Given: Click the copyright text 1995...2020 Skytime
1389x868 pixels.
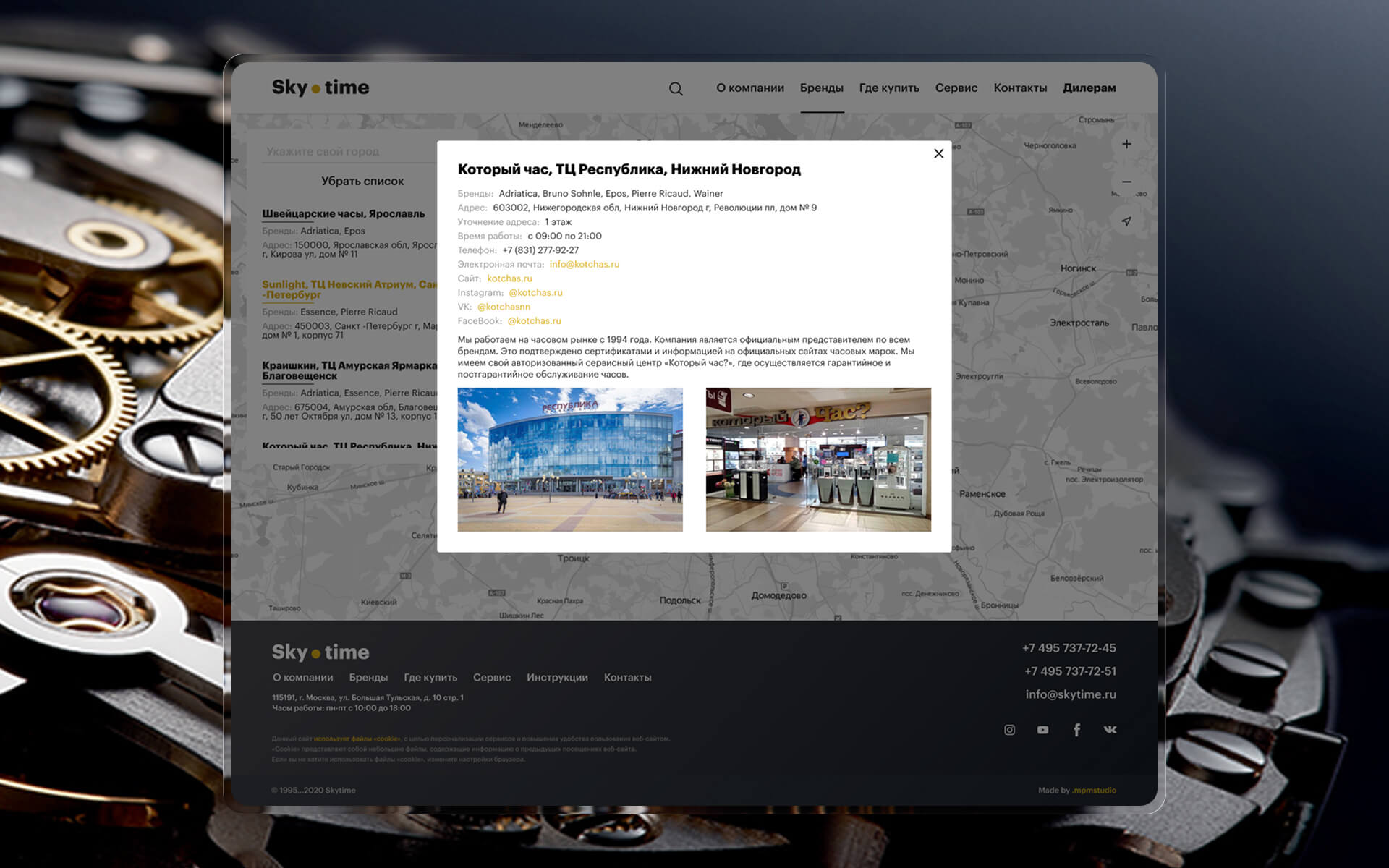Looking at the screenshot, I should (313, 791).
